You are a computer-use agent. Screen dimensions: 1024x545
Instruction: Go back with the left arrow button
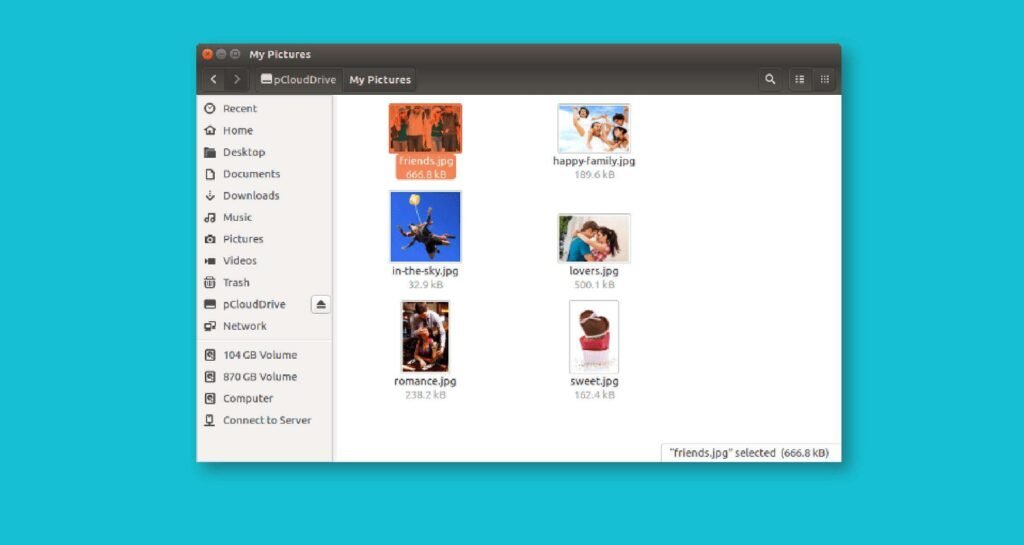tap(214, 80)
